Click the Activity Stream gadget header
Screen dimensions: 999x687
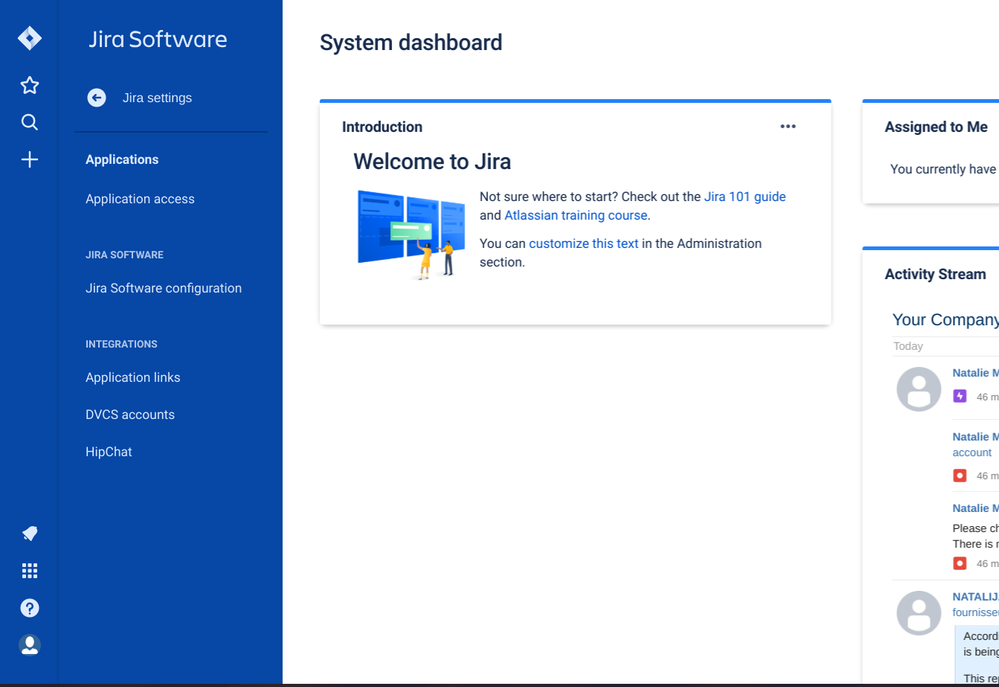pos(935,274)
